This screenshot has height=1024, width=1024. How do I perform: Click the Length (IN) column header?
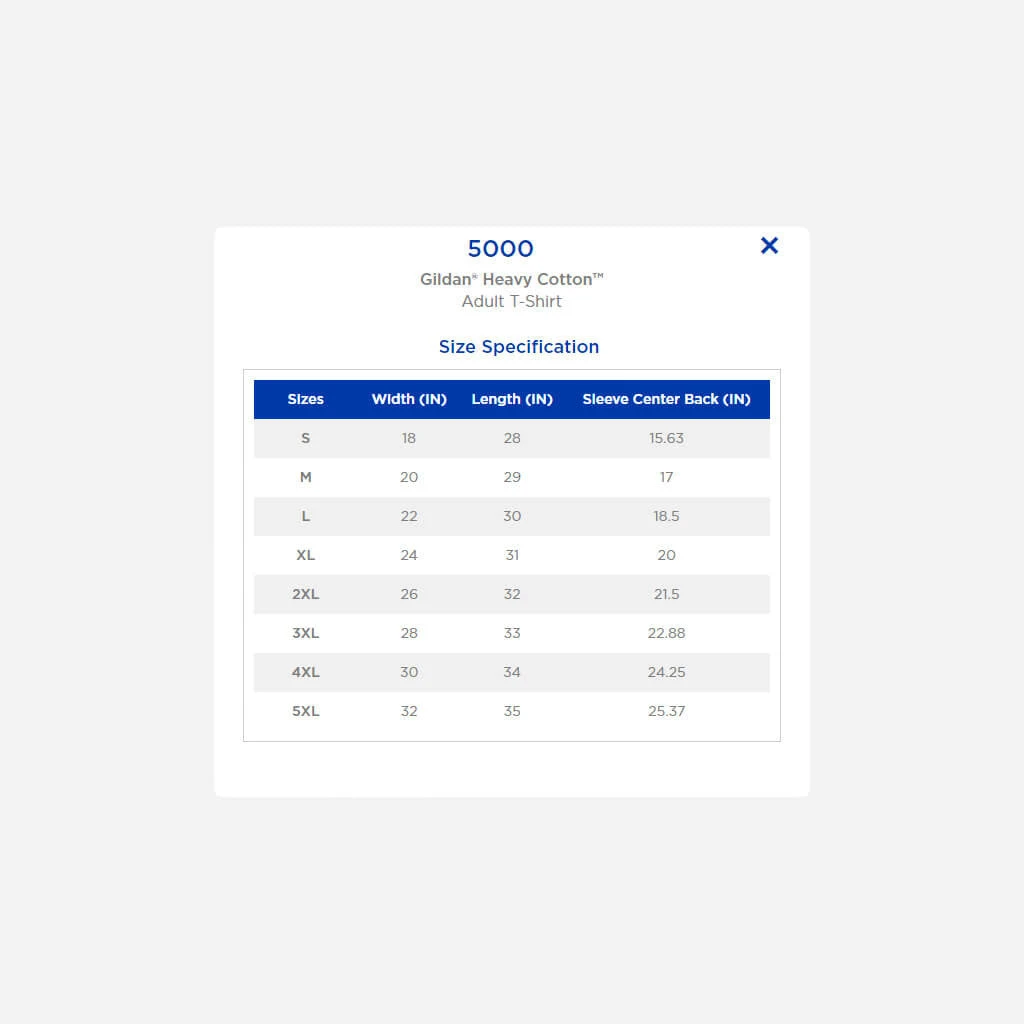pyautogui.click(x=512, y=399)
